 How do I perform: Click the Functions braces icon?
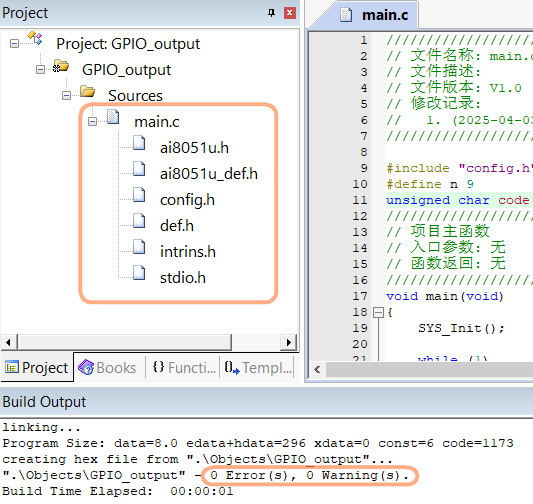158,367
